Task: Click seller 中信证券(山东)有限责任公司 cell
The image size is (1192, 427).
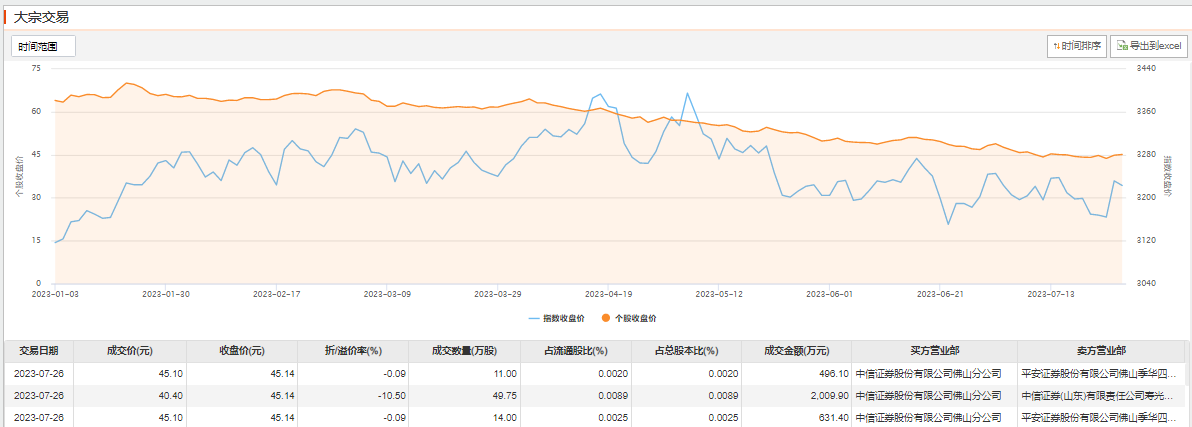Action: (x=1099, y=395)
